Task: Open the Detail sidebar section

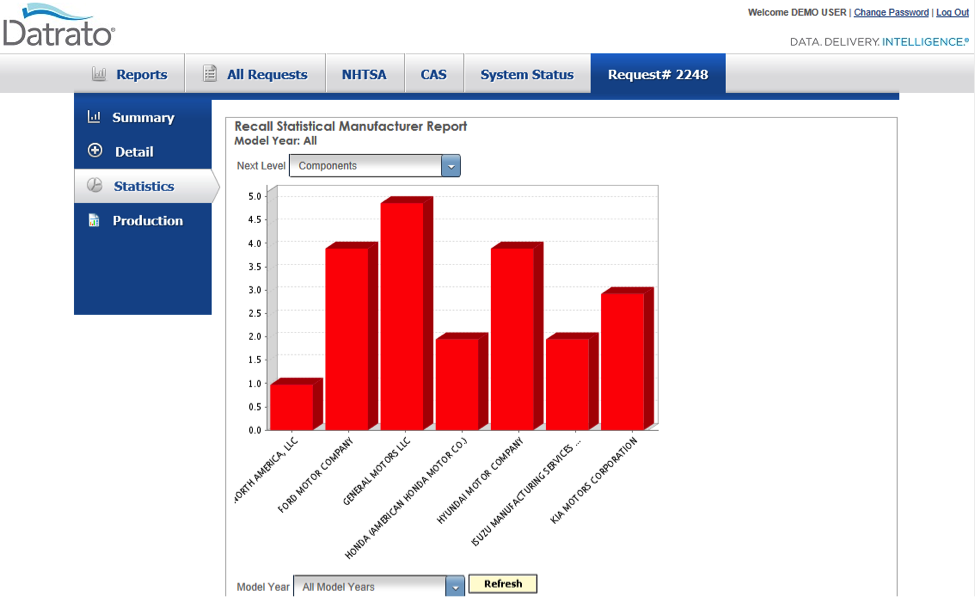Action: [143, 151]
